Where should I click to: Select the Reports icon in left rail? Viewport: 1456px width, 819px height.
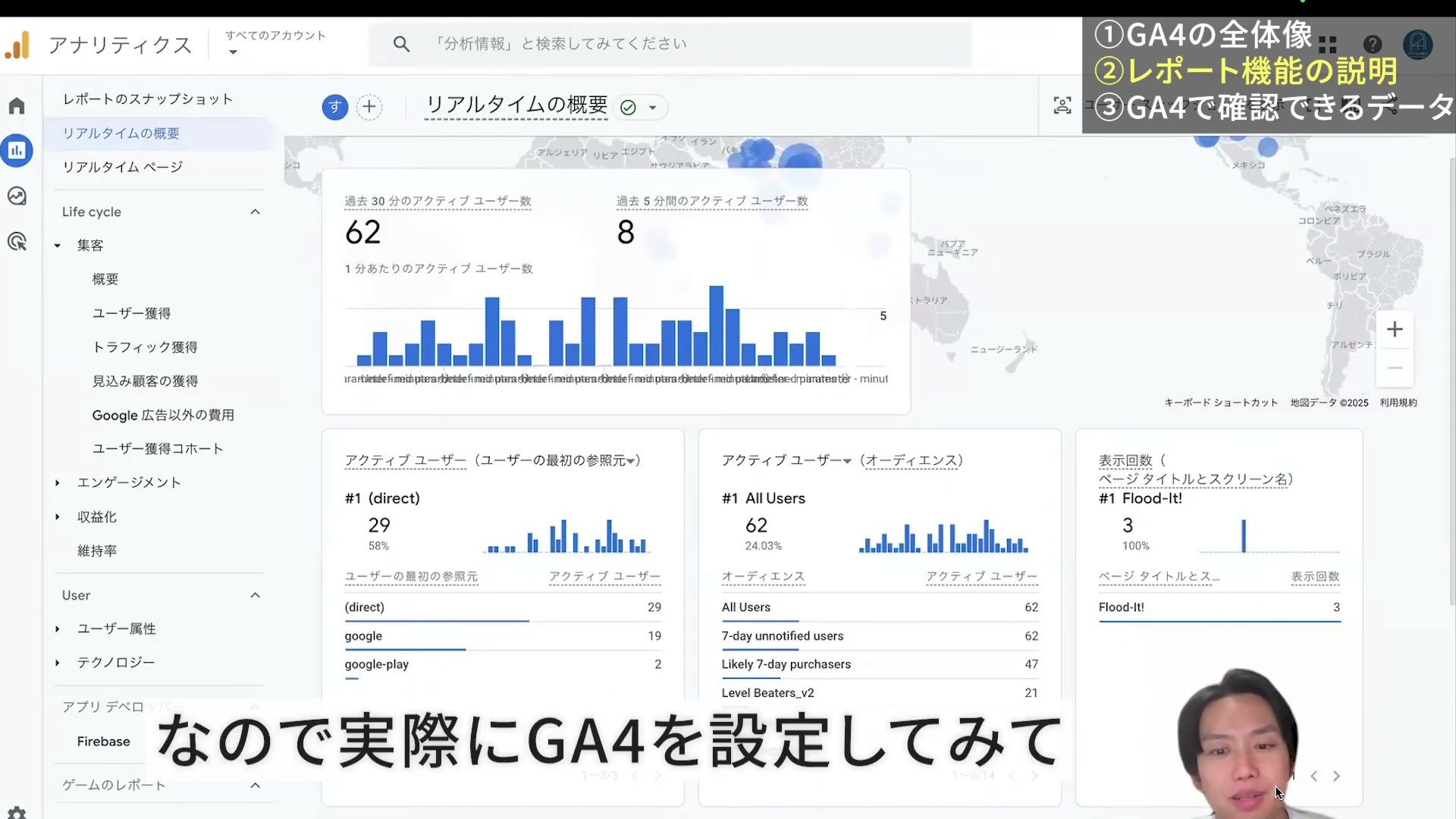coord(17,150)
